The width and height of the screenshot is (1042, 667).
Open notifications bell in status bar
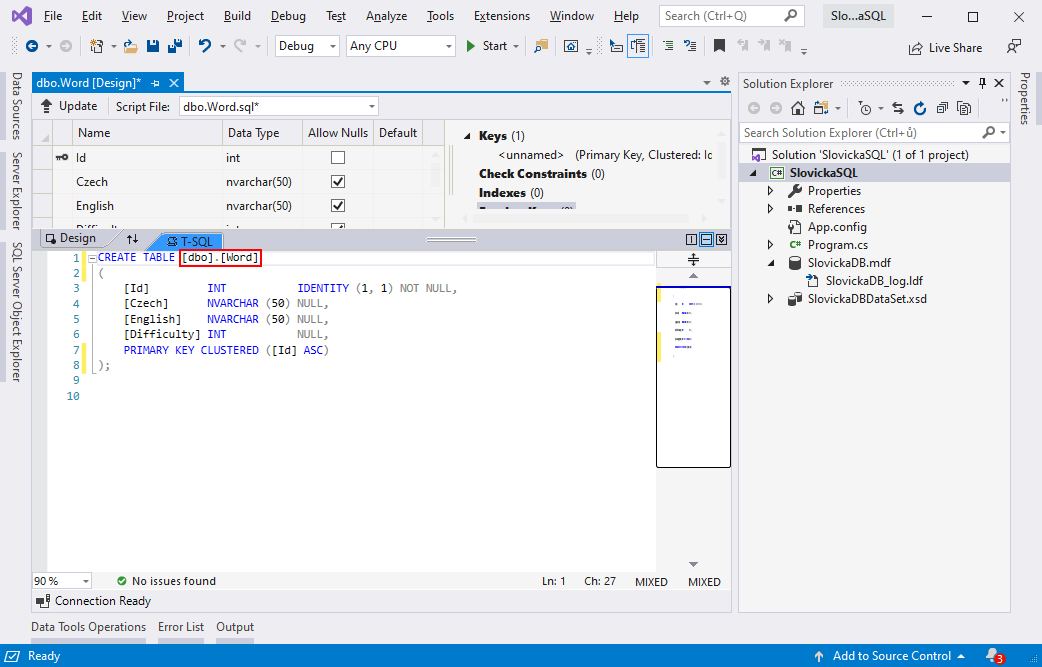click(994, 656)
